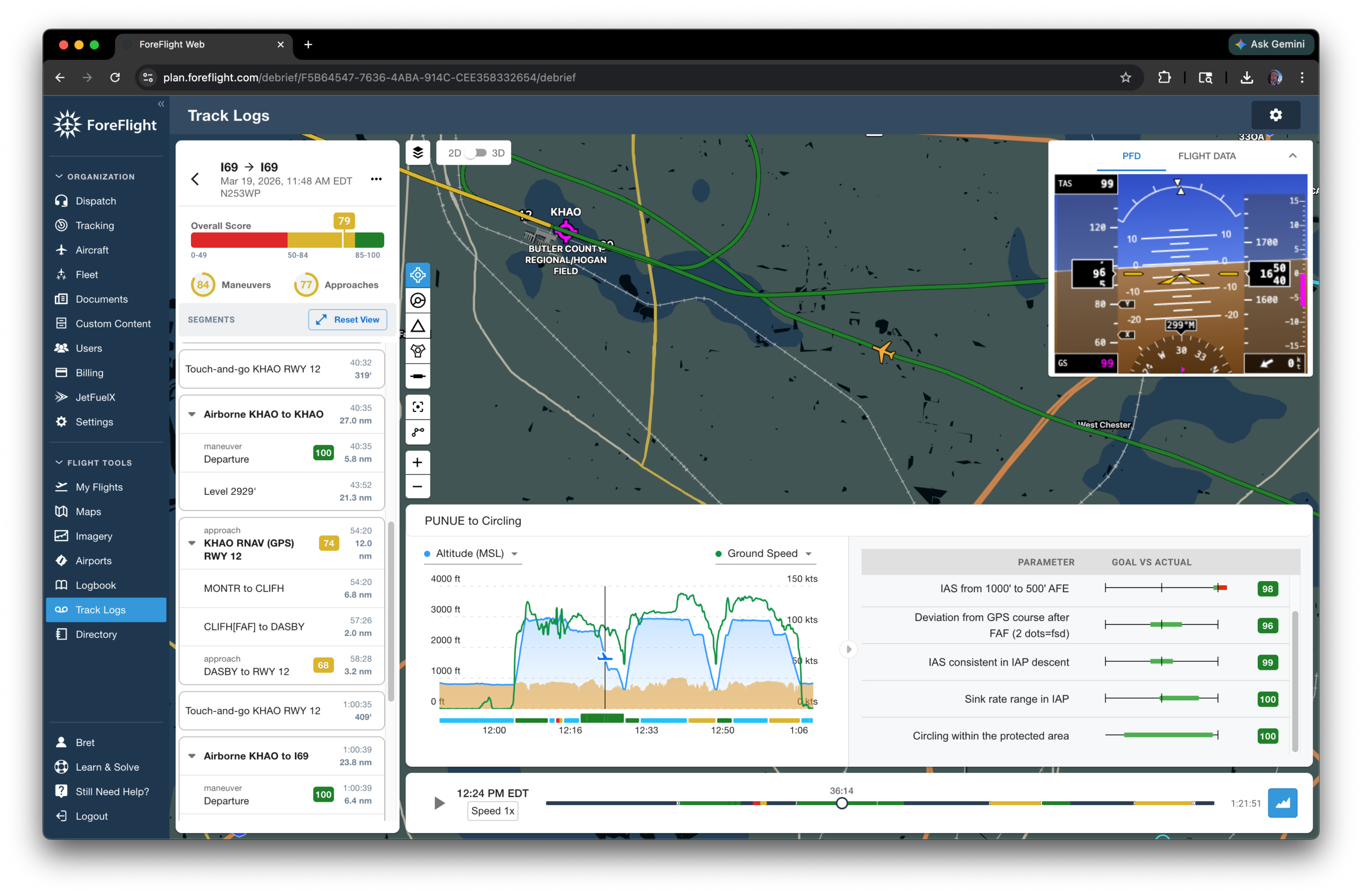This screenshot has width=1362, height=896.
Task: Click the center-on-aircraft location icon
Action: click(x=418, y=275)
